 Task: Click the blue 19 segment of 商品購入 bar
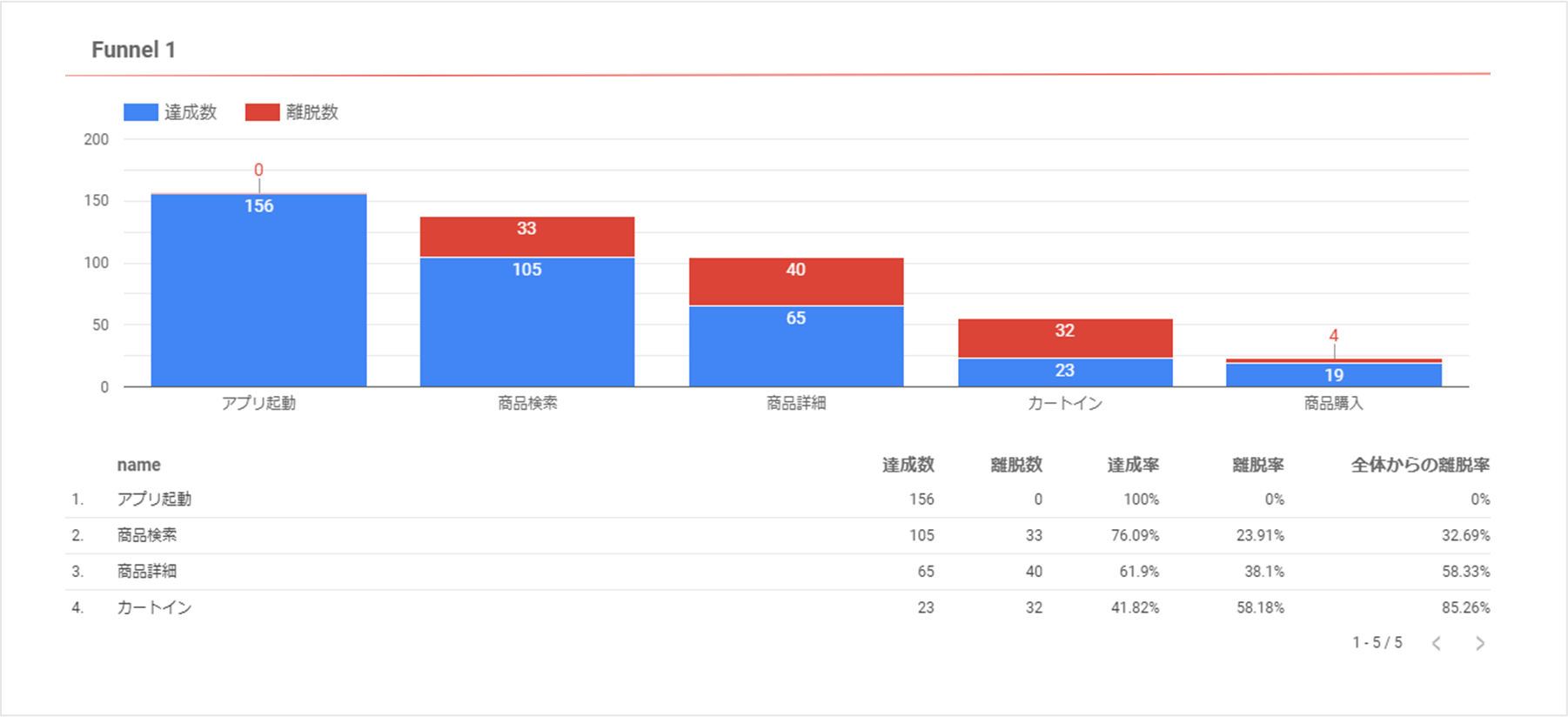[x=1333, y=375]
